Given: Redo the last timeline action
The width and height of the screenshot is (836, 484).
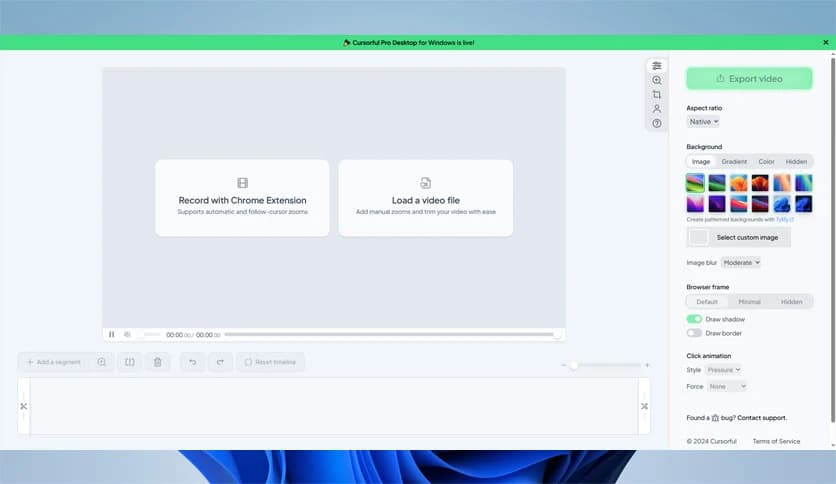Looking at the screenshot, I should 220,362.
